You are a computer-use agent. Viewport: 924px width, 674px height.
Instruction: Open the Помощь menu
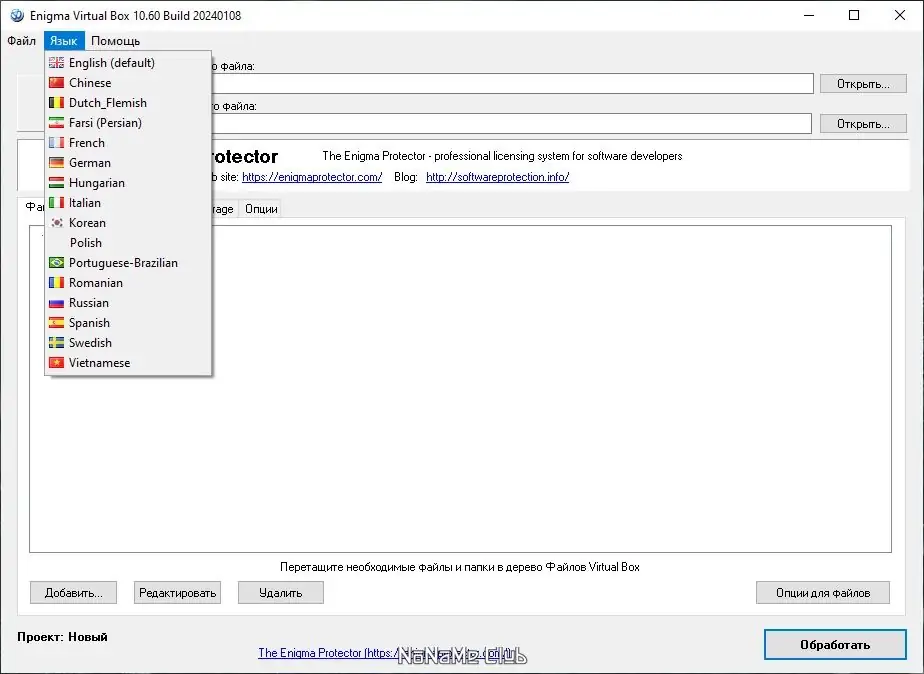(x=116, y=41)
